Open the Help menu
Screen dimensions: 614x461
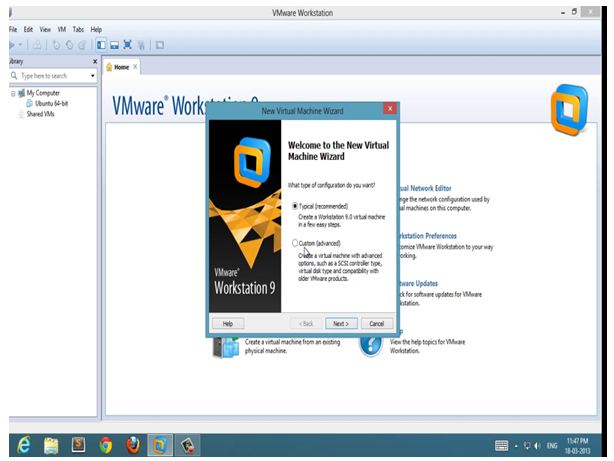point(96,29)
